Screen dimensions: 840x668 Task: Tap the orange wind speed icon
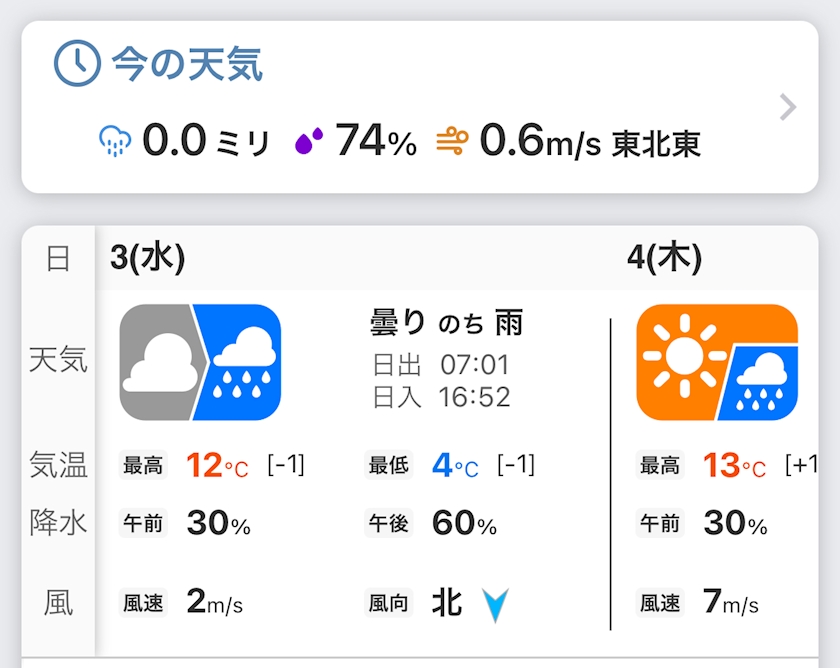coord(451,143)
